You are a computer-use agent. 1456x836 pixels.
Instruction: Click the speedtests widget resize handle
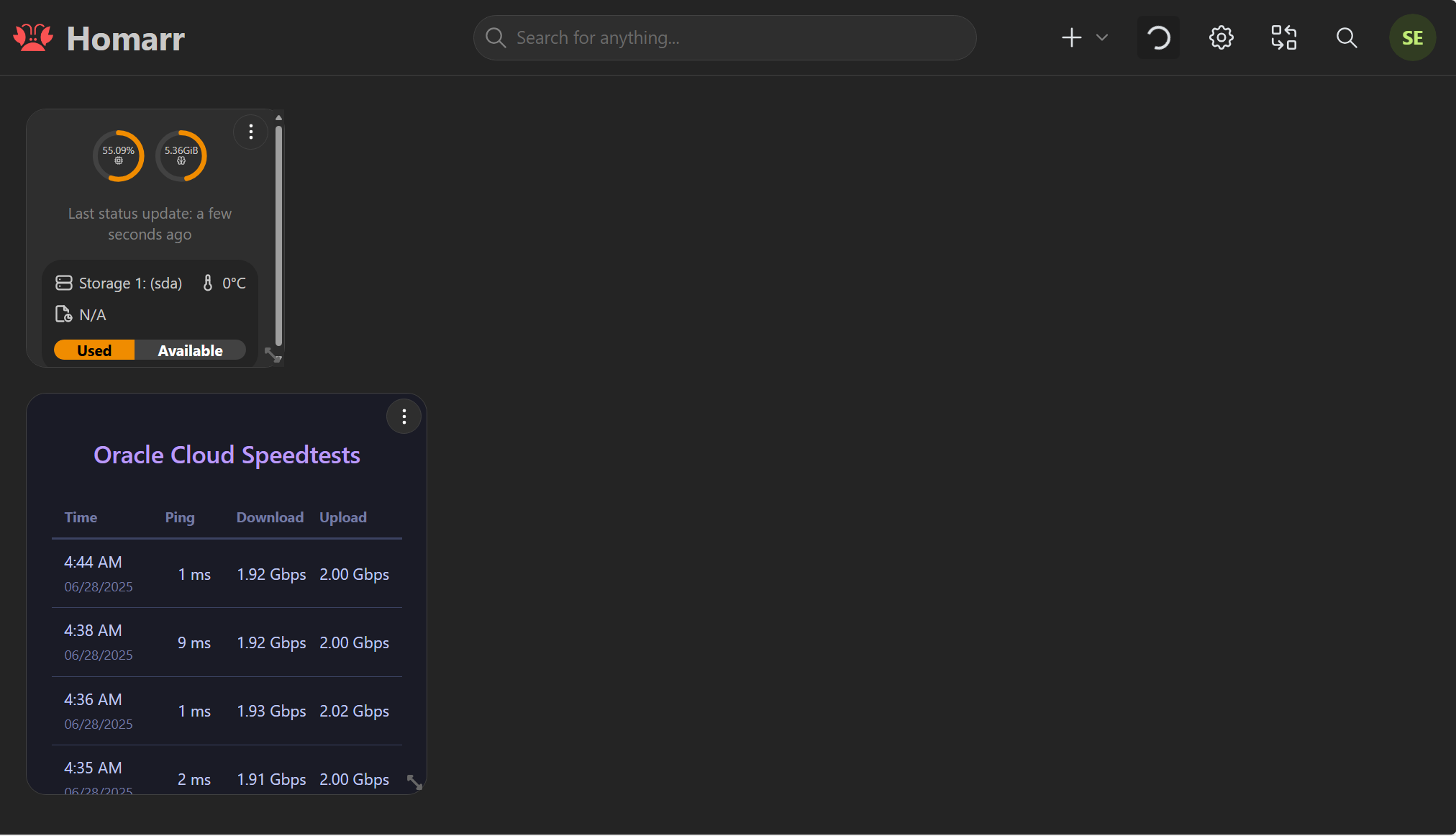pos(415,782)
